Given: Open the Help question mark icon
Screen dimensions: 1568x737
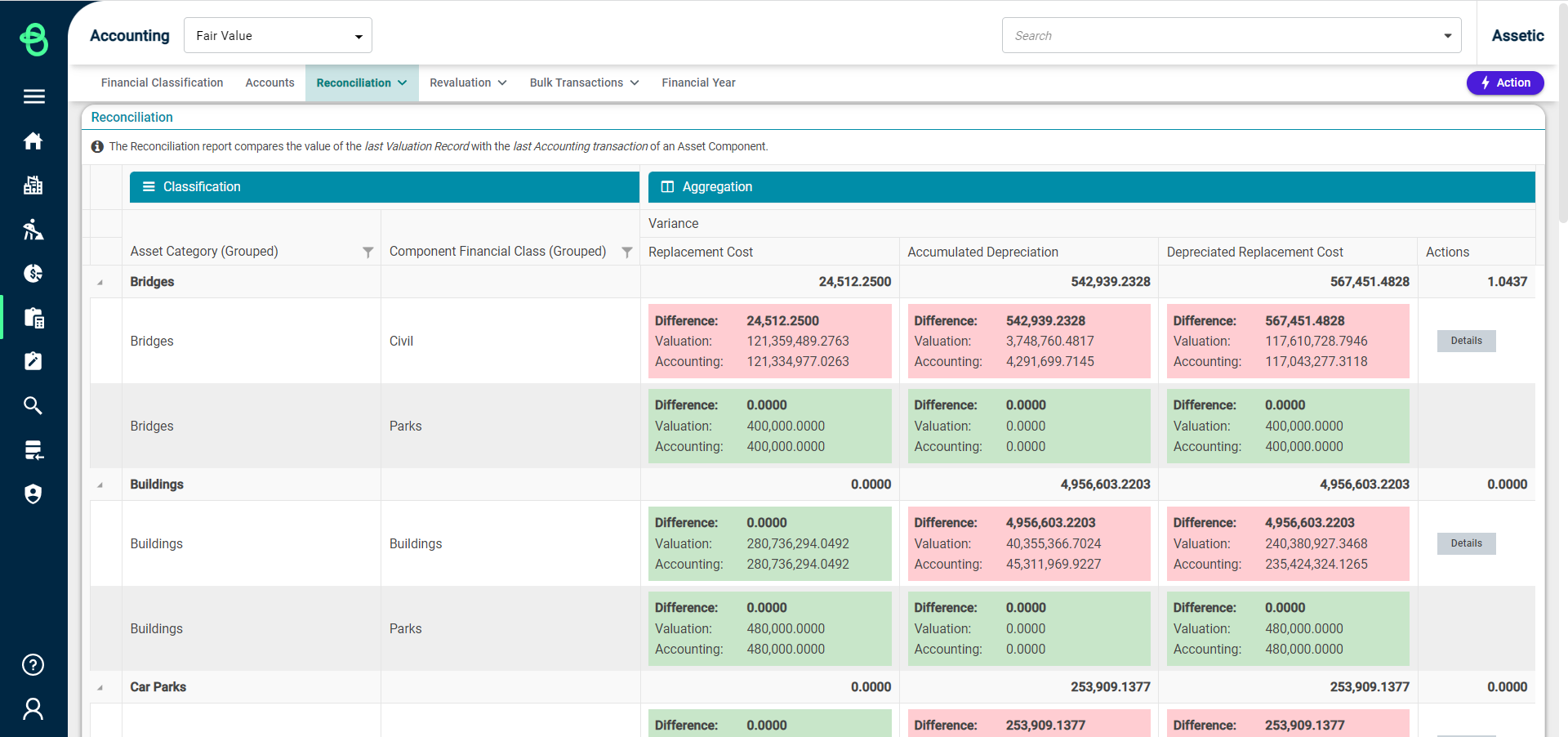Looking at the screenshot, I should pyautogui.click(x=33, y=665).
